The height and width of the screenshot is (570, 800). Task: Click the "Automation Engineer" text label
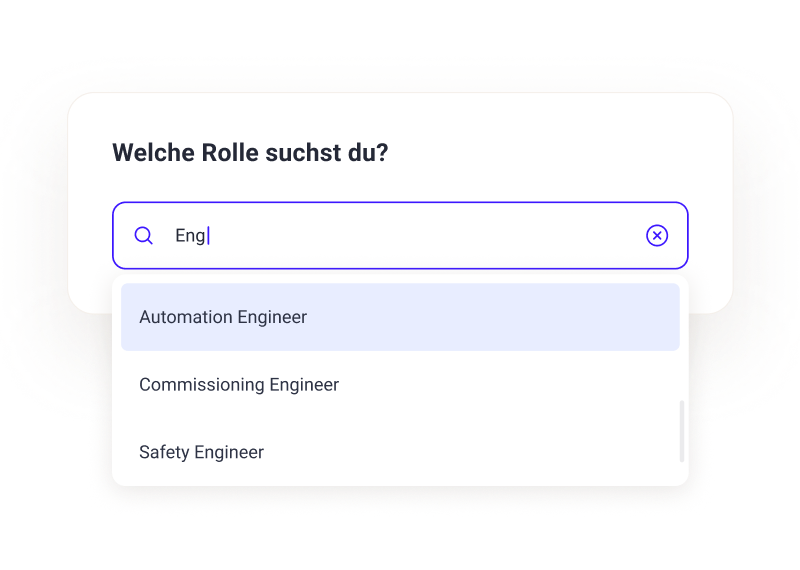point(223,317)
